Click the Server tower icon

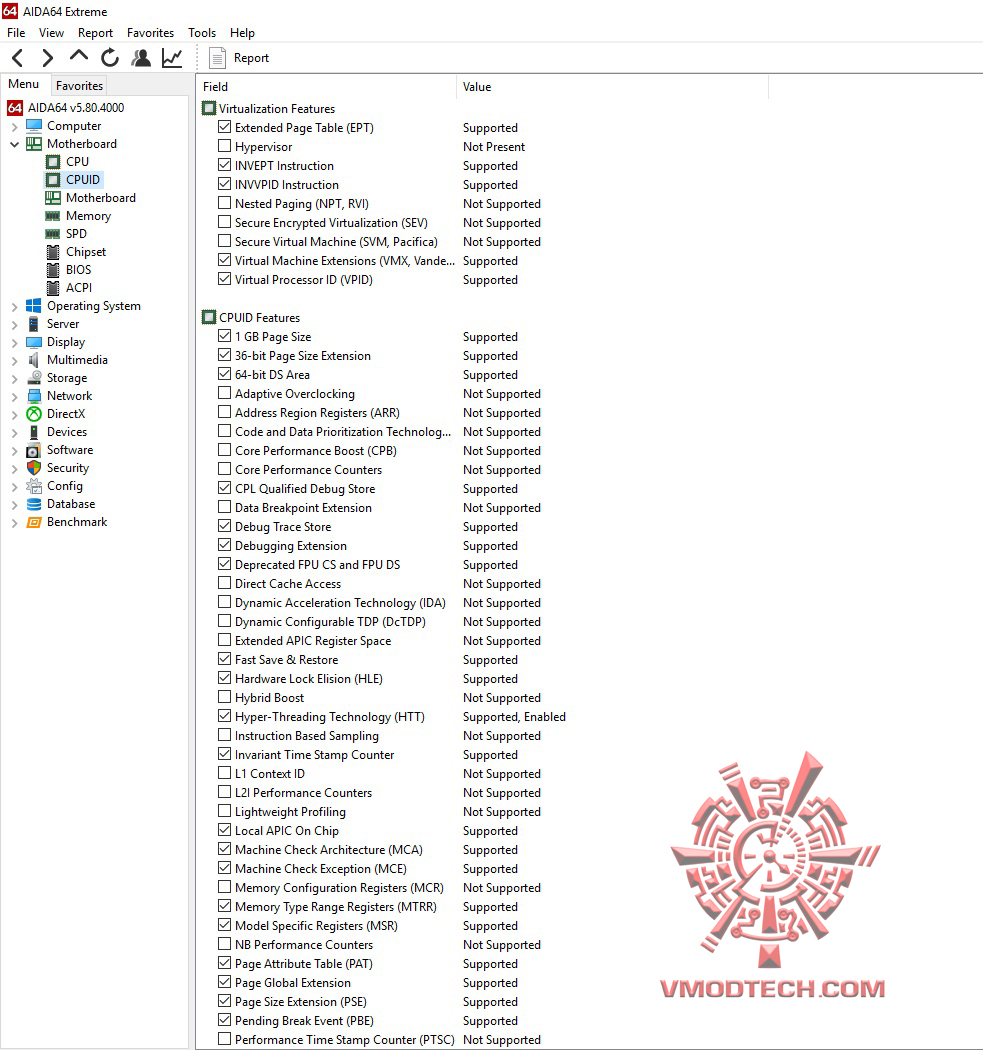point(33,324)
